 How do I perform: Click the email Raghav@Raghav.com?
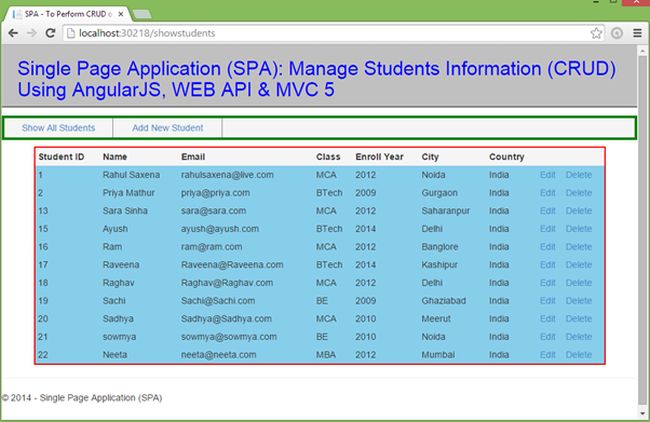tap(227, 283)
